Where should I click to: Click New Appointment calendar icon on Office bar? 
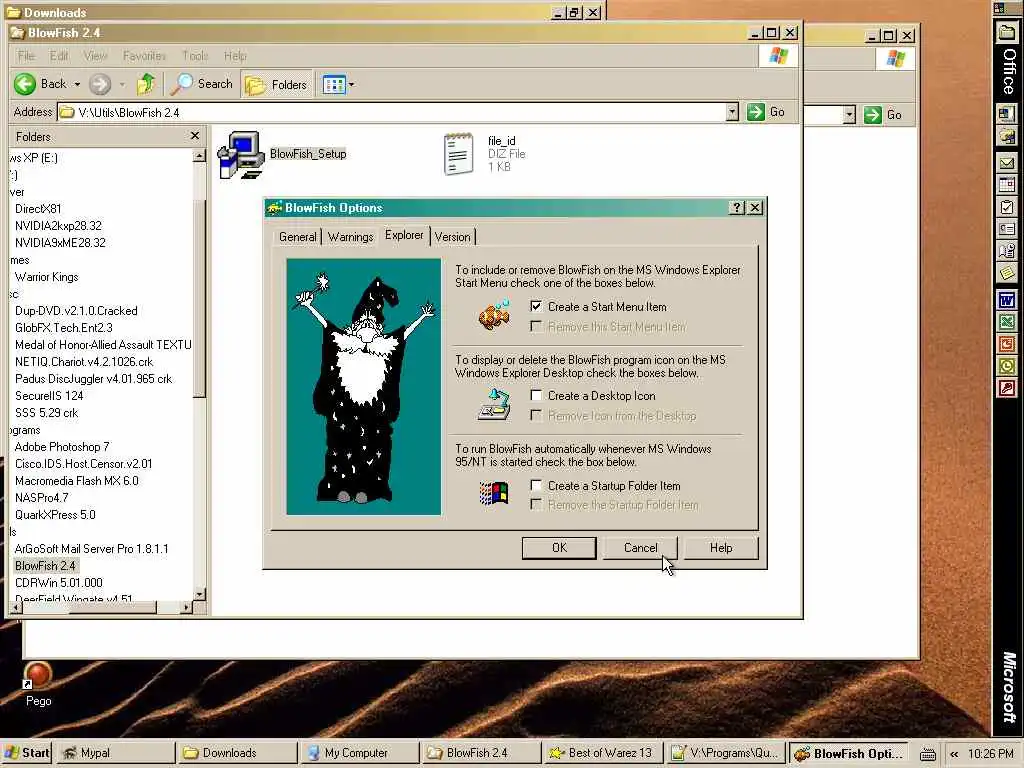1006,185
